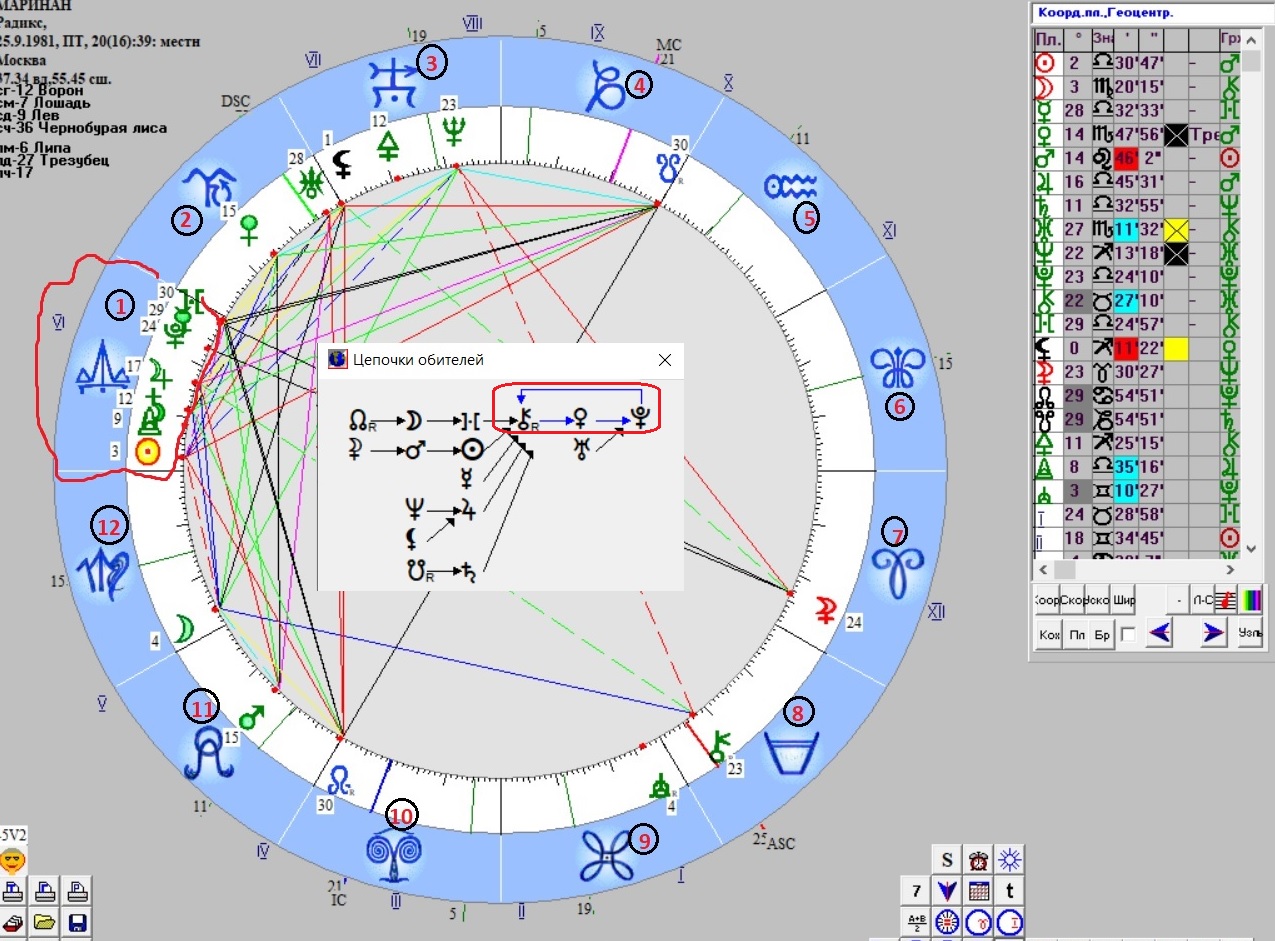Click the Шир button

1125,600
